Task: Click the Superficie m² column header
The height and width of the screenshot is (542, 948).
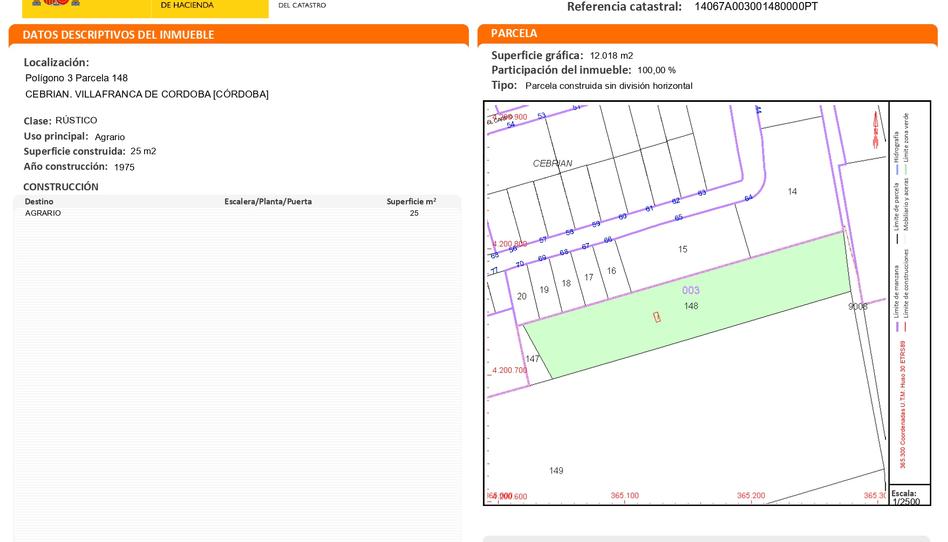Action: click(411, 201)
